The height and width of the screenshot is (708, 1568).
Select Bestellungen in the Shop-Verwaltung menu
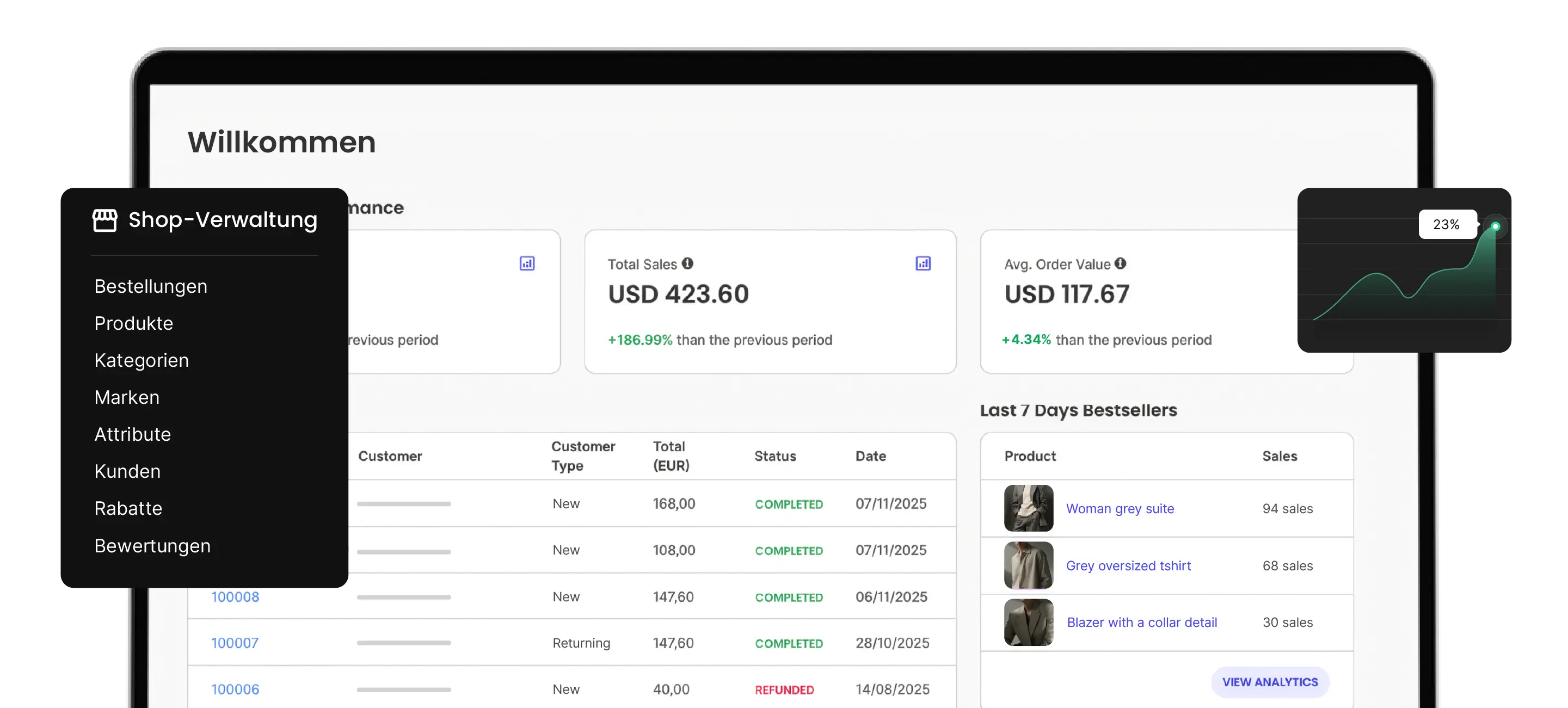(x=150, y=286)
